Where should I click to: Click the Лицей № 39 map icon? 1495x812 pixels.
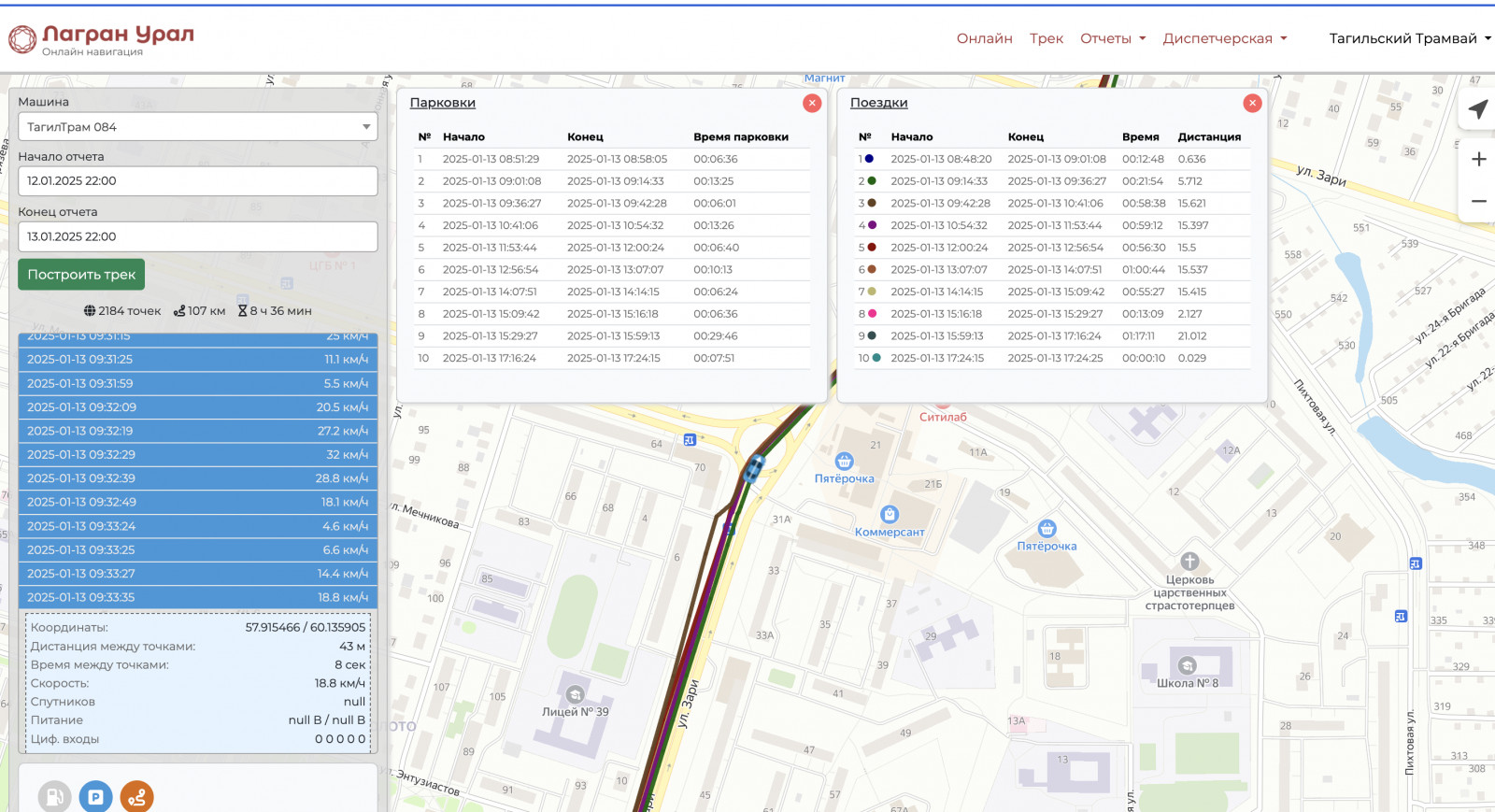coord(576,694)
